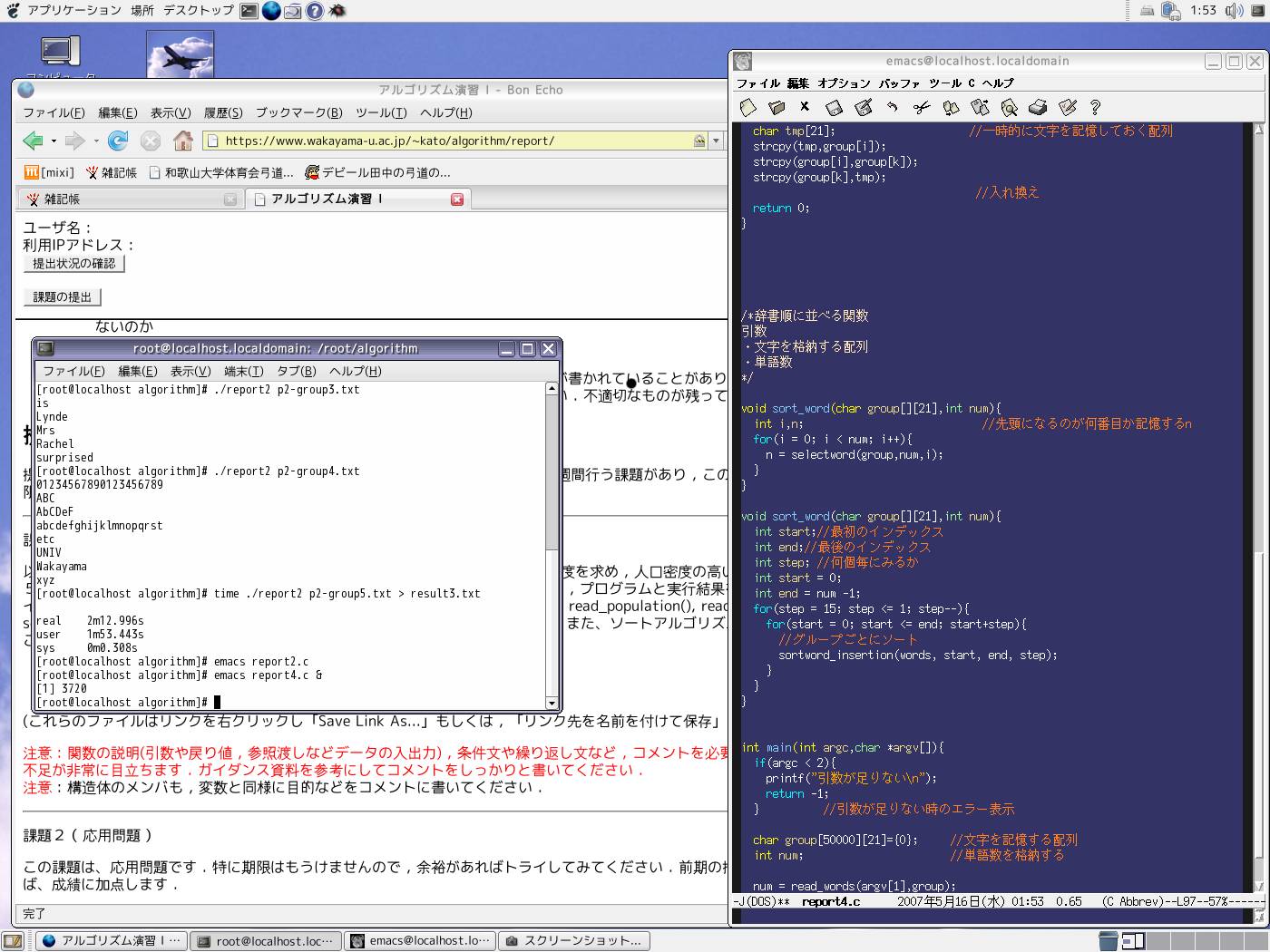Open browser 履歴(S) menu
Viewport: 1270px width, 952px height.
(223, 112)
